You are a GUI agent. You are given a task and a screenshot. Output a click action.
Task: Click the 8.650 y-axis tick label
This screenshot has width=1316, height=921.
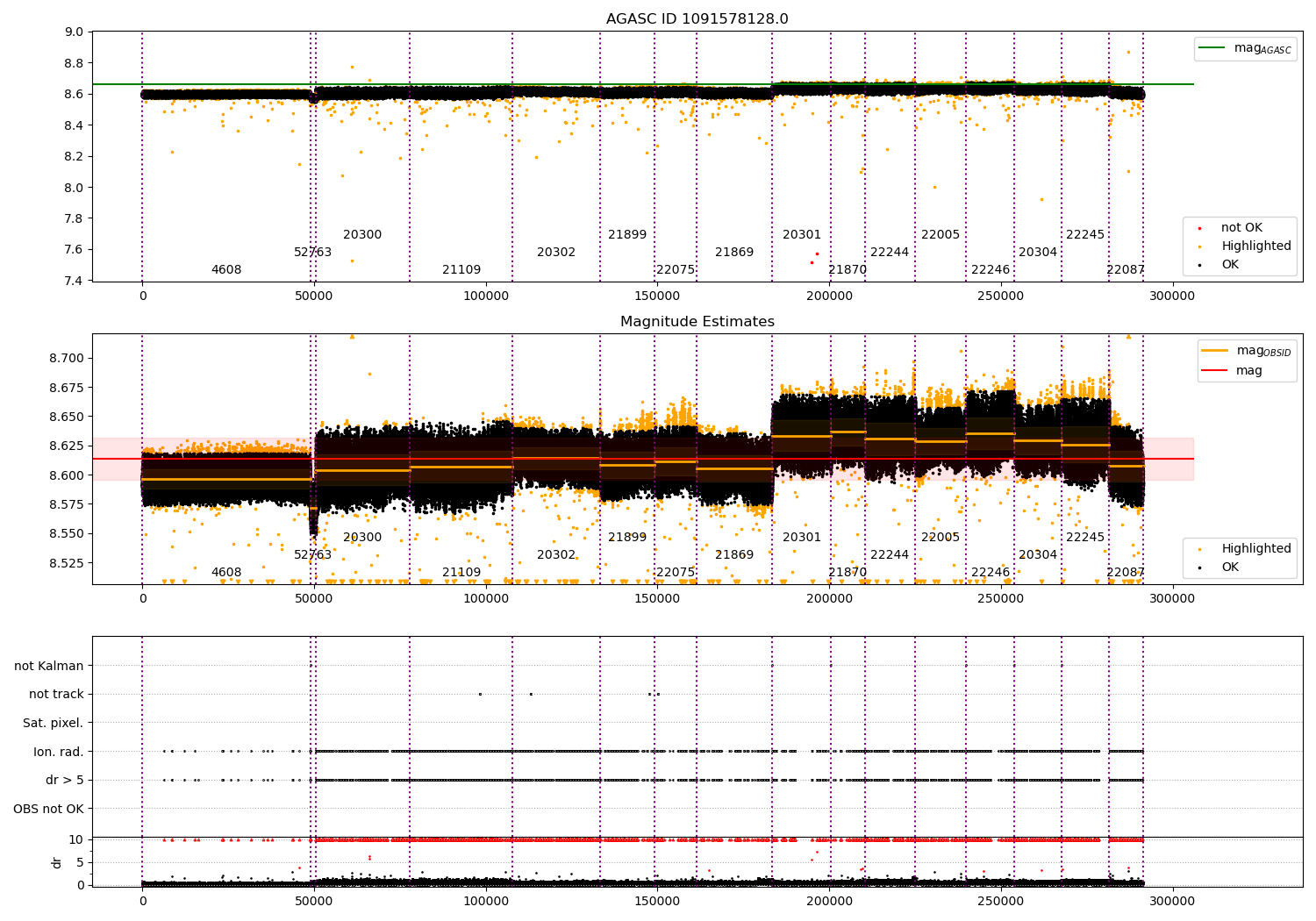66,417
